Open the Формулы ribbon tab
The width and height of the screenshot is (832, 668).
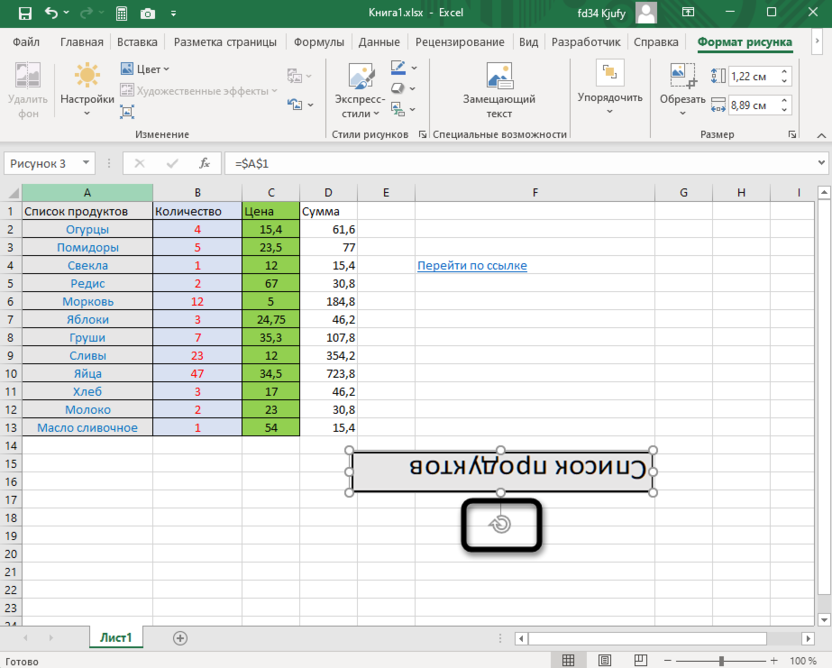pos(321,42)
